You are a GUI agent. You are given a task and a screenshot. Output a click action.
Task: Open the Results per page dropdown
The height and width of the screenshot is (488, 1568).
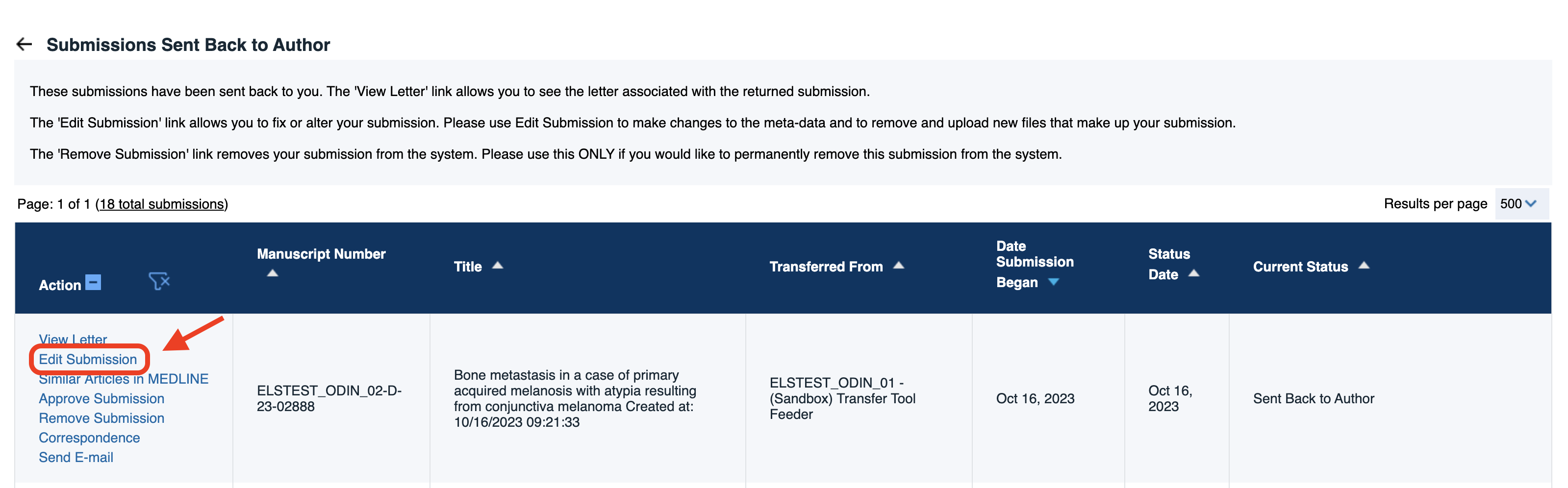(x=1518, y=204)
